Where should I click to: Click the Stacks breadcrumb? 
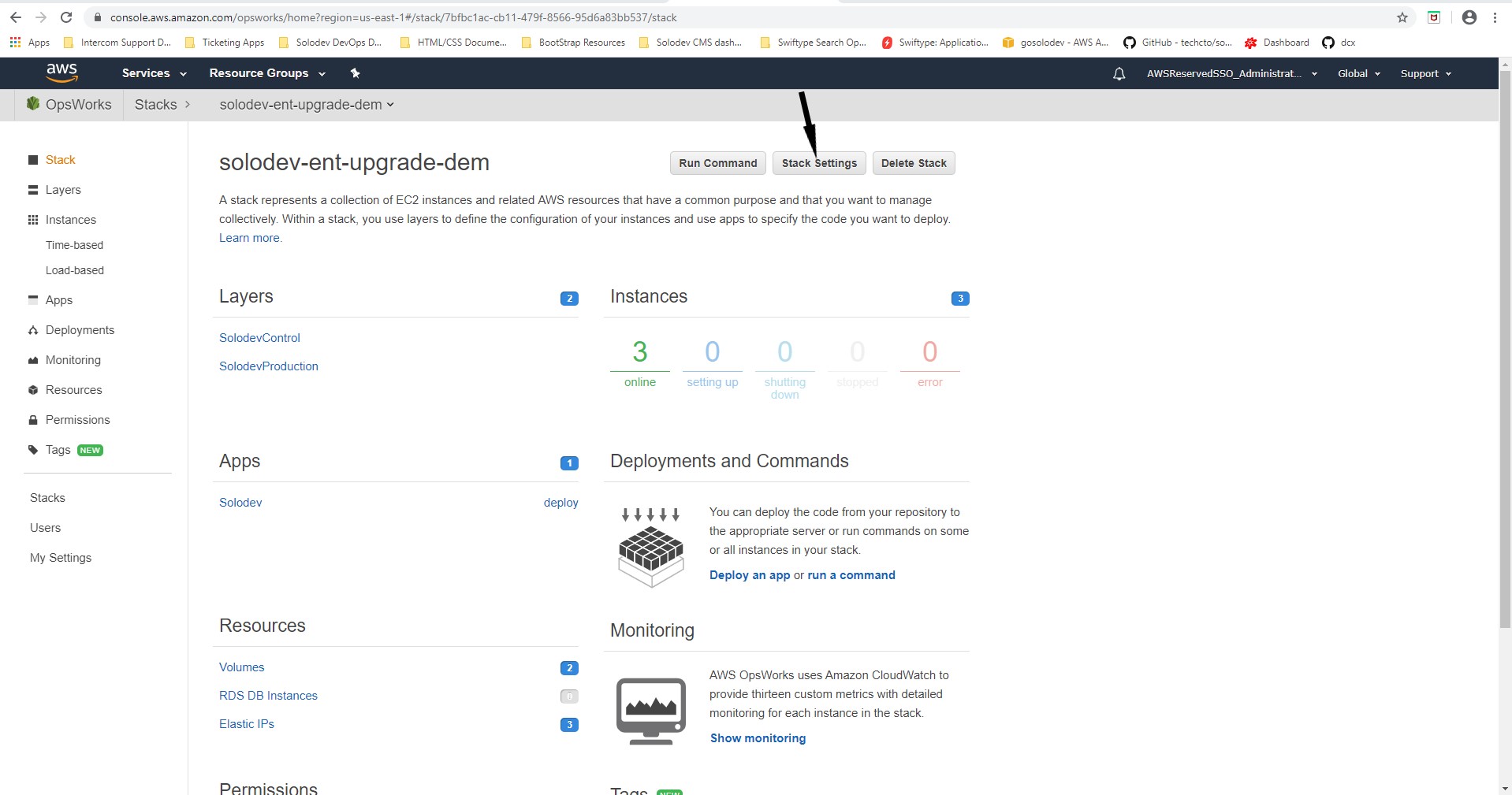click(x=155, y=104)
